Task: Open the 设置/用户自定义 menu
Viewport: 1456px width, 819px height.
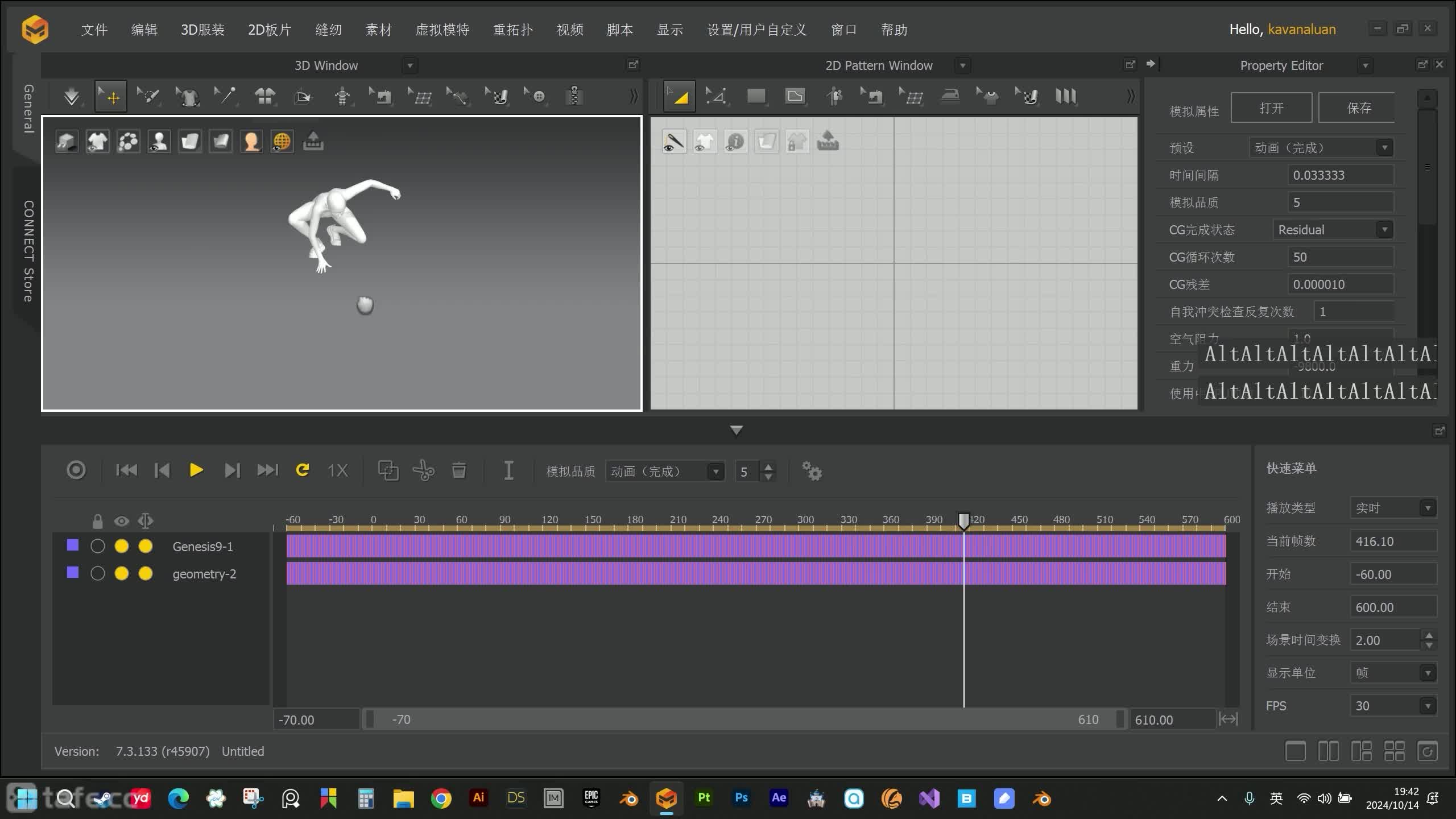Action: (757, 30)
